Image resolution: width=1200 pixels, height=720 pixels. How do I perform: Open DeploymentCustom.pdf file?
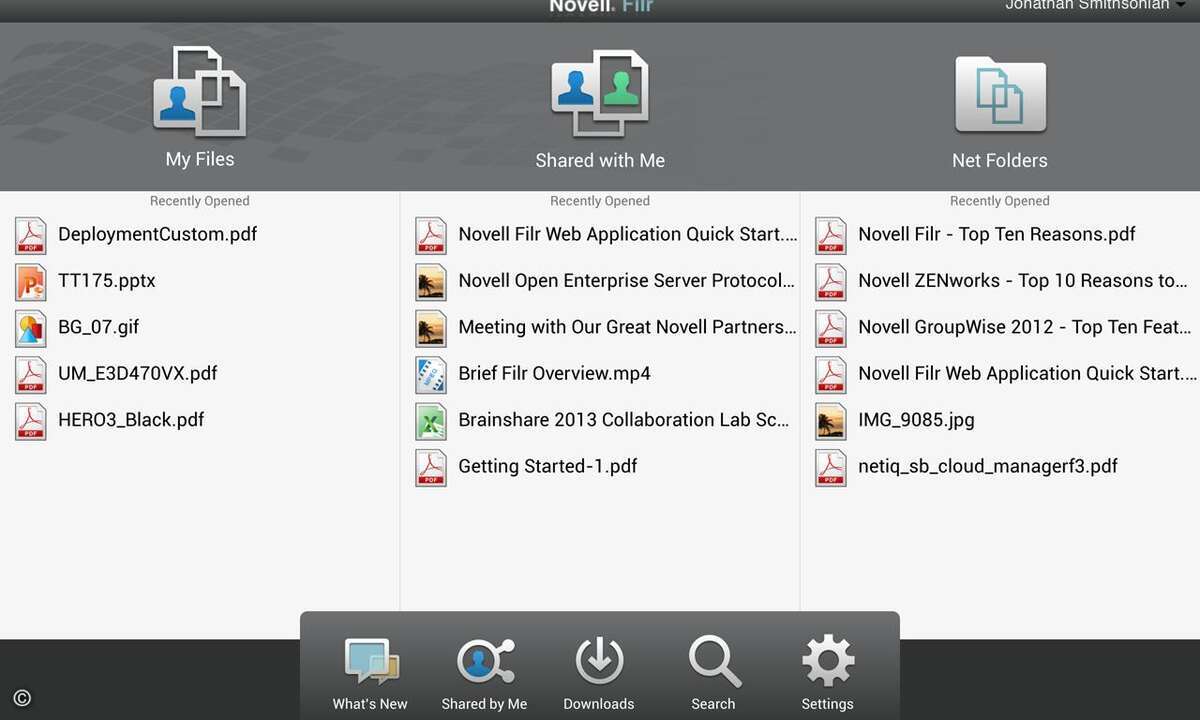click(157, 234)
